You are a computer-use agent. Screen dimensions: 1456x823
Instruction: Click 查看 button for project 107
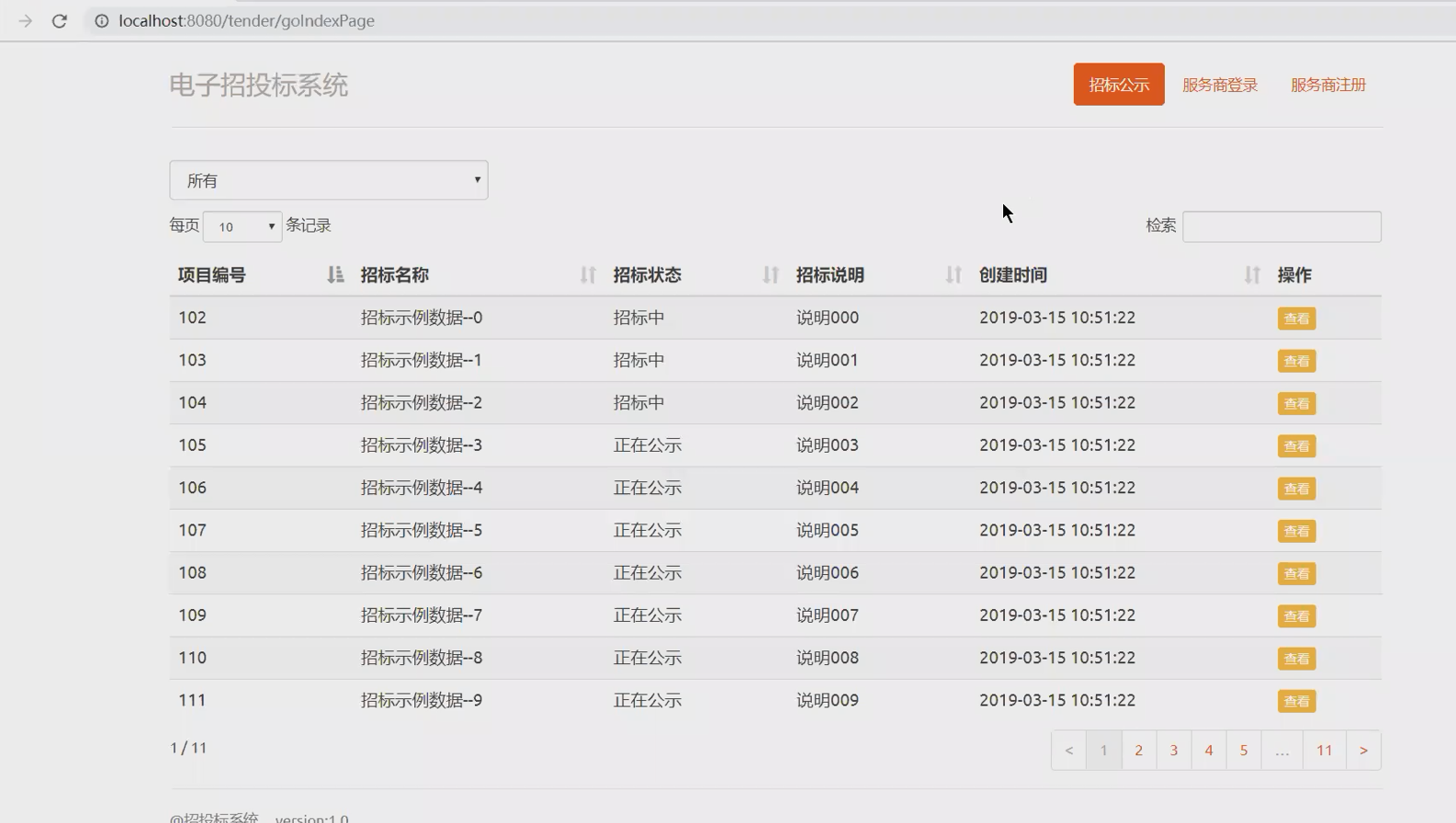1296,531
